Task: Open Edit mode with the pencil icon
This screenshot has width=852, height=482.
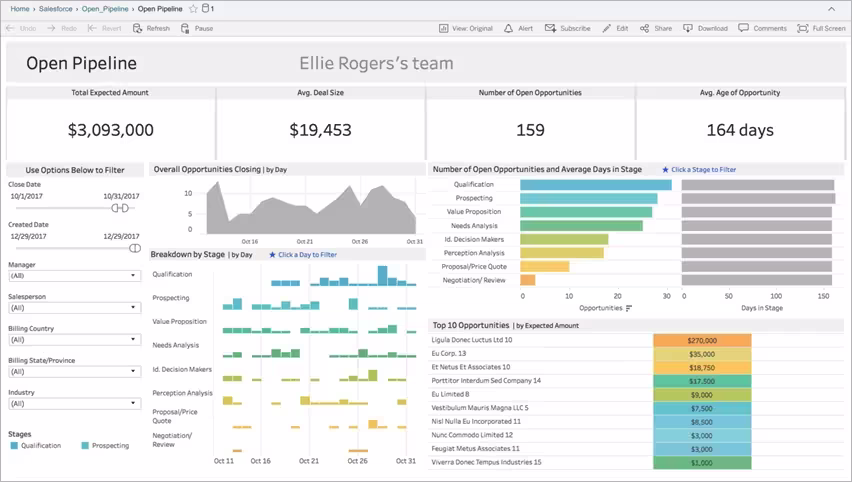Action: [x=607, y=29]
